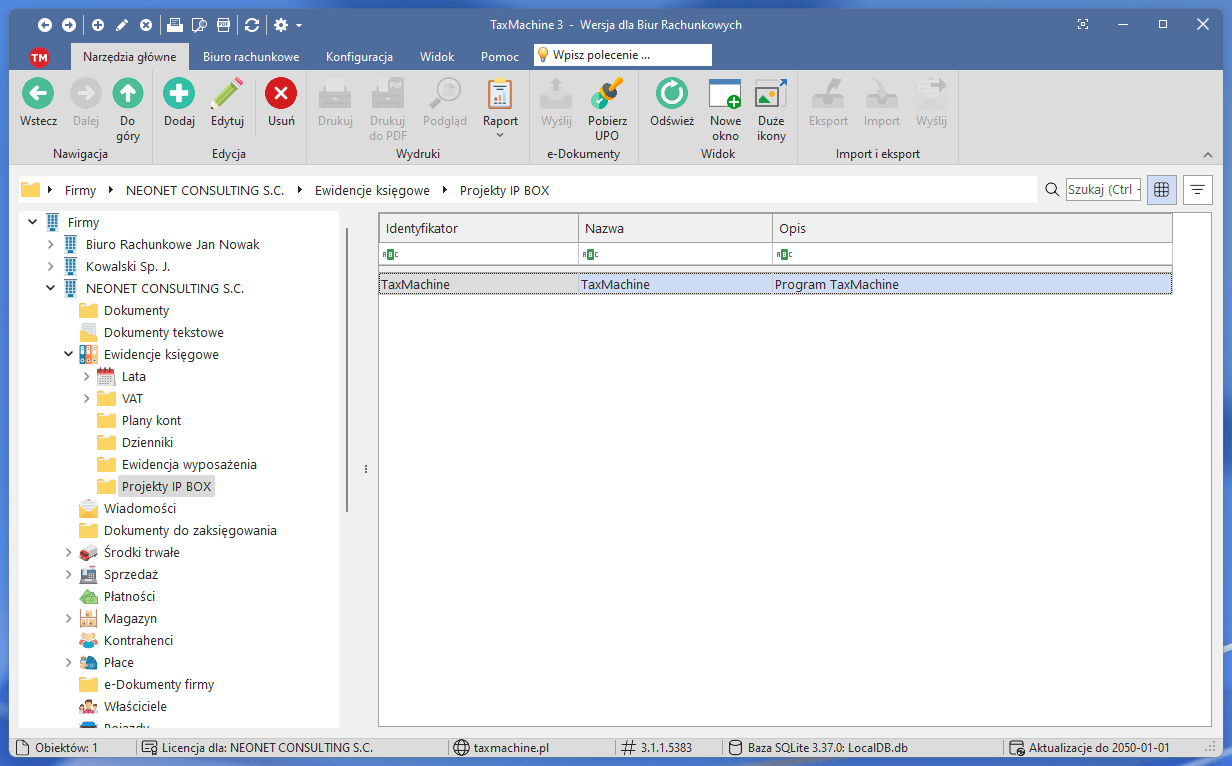Click the Pobierz UPO icon

[x=607, y=95]
